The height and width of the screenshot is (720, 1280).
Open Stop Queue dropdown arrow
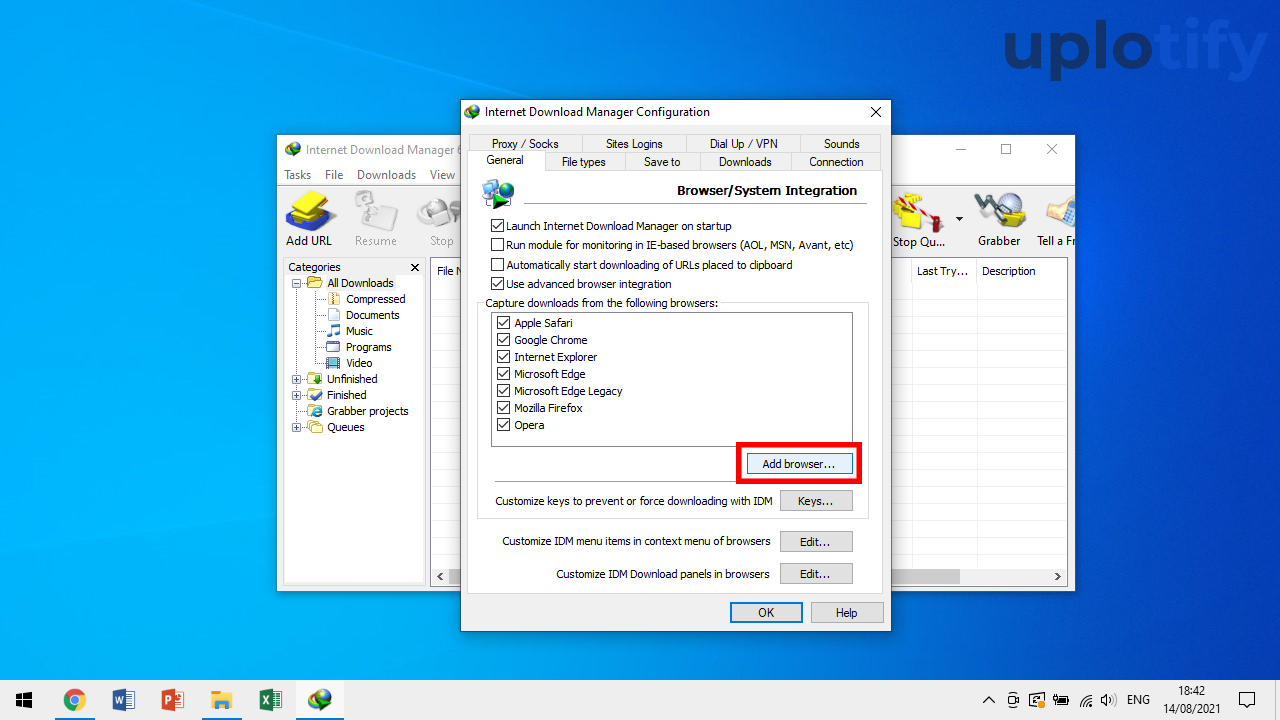pyautogui.click(x=959, y=219)
